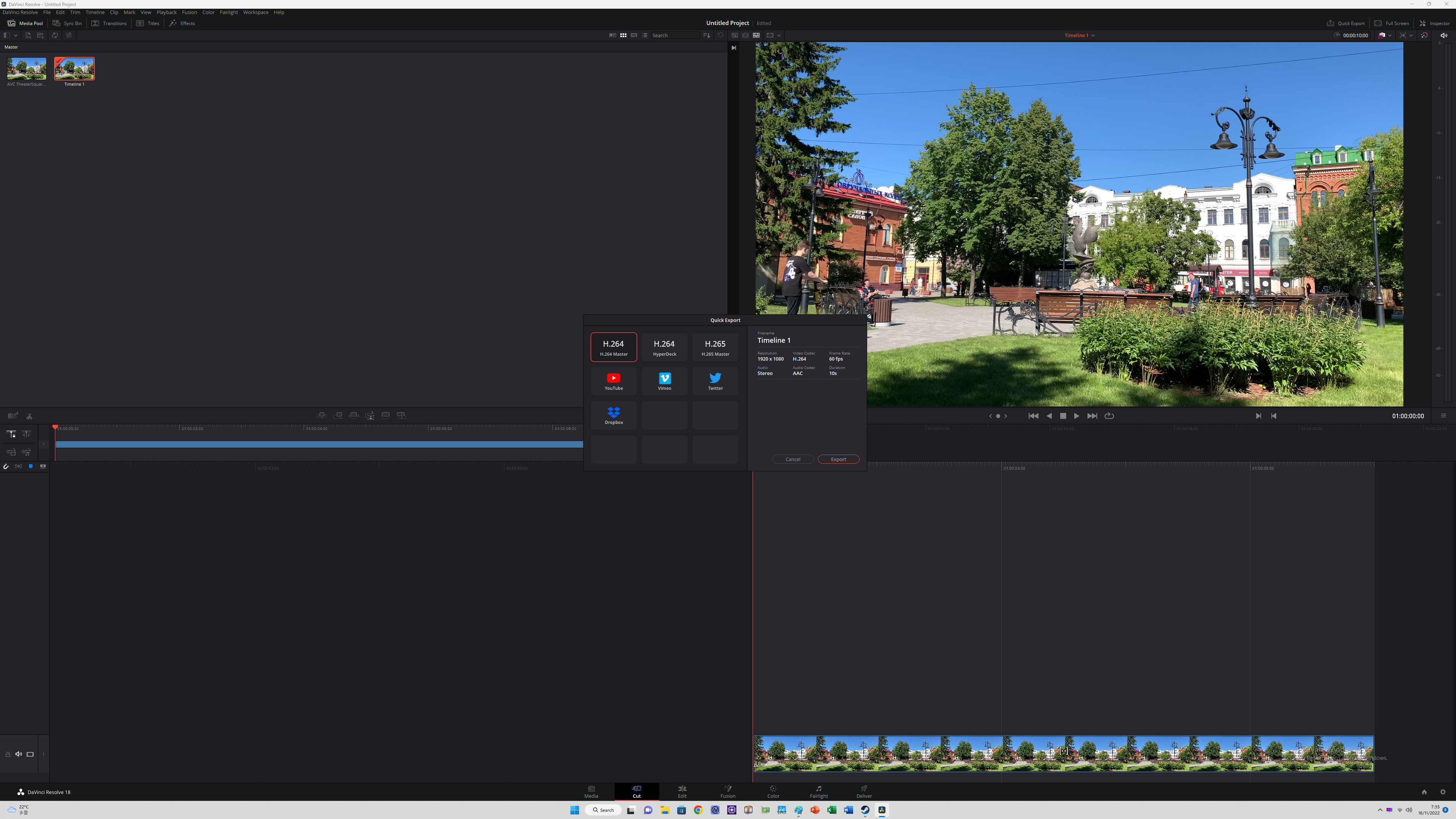Show the Transitions panel
This screenshot has width=1456, height=819.
coord(109,23)
